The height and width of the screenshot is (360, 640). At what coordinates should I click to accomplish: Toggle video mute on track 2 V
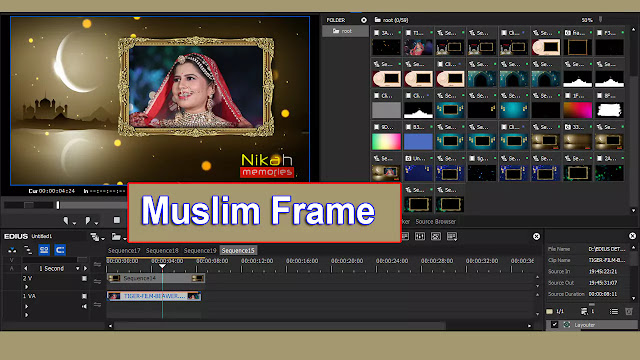(84, 278)
